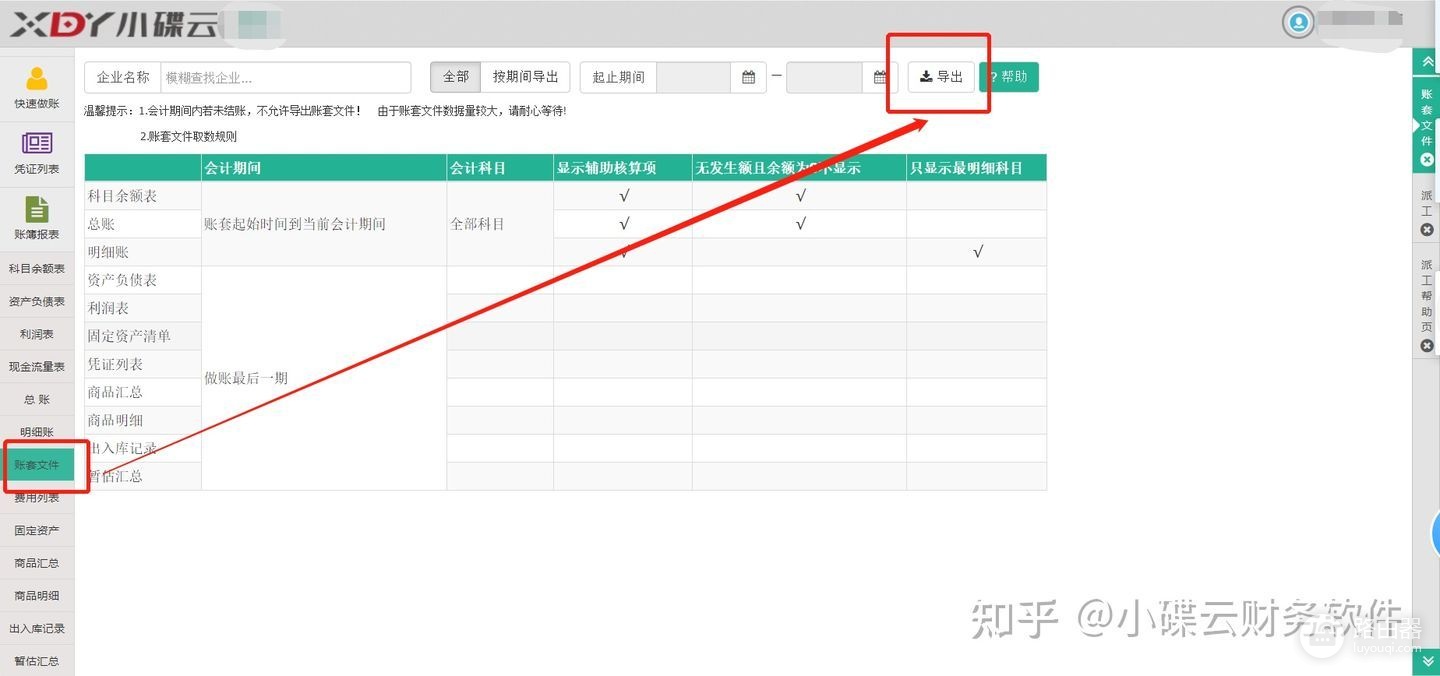The width and height of the screenshot is (1440, 676).
Task: Select the 全部 export mode
Action: [x=455, y=77]
